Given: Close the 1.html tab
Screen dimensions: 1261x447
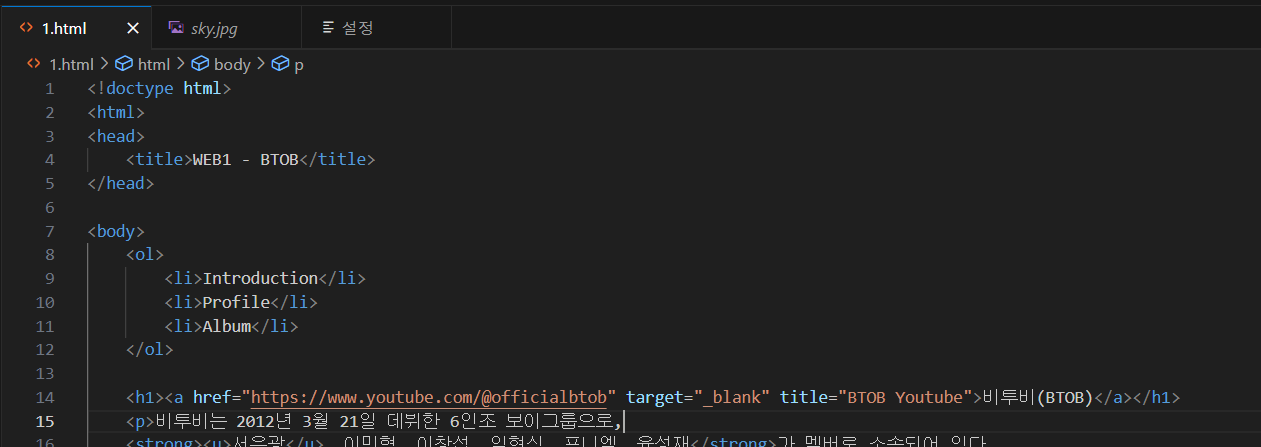Looking at the screenshot, I should click(x=132, y=28).
